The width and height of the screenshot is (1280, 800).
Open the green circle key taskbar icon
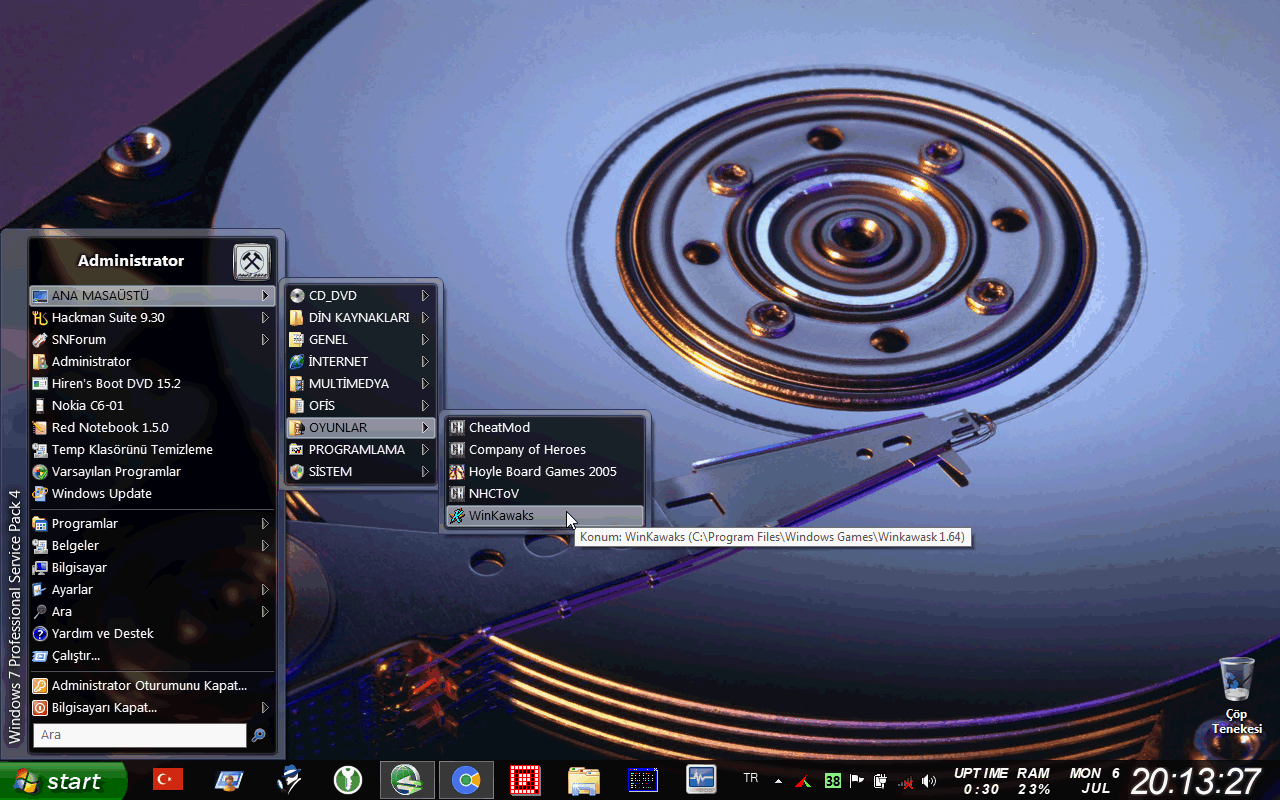click(x=348, y=780)
